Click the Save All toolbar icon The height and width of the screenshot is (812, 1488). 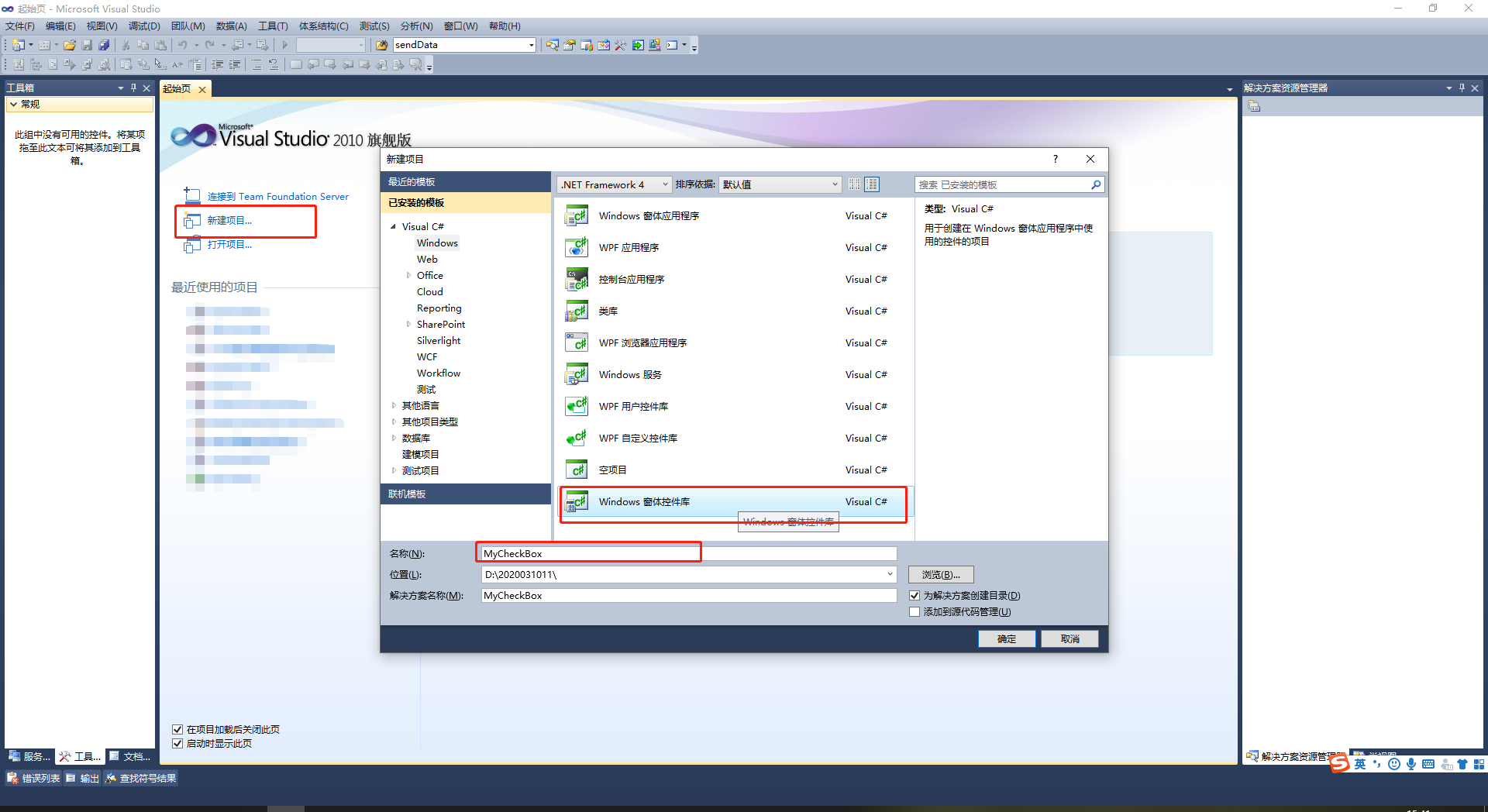104,45
